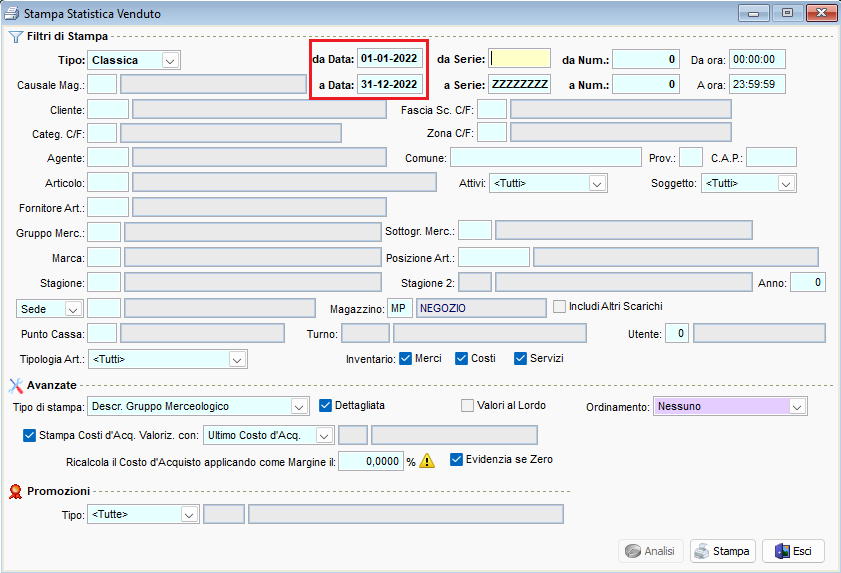Open the Tipo di stampa dropdown
The height and width of the screenshot is (573, 841).
(298, 407)
